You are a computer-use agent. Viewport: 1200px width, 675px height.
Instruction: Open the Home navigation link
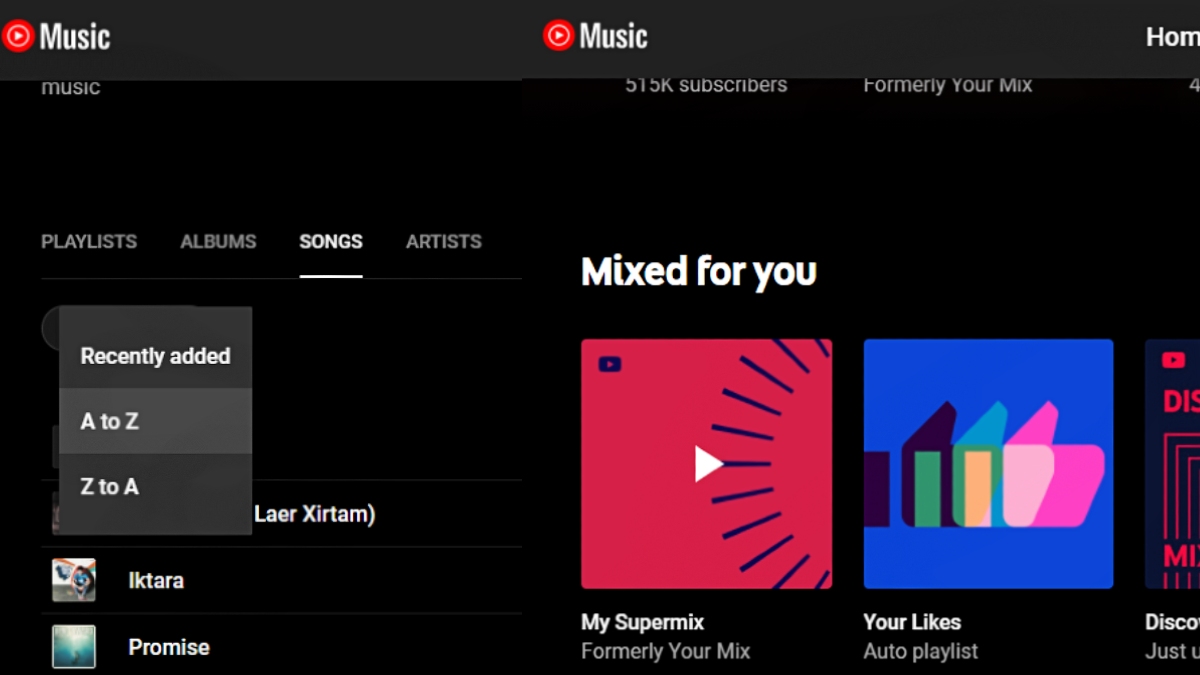1173,37
